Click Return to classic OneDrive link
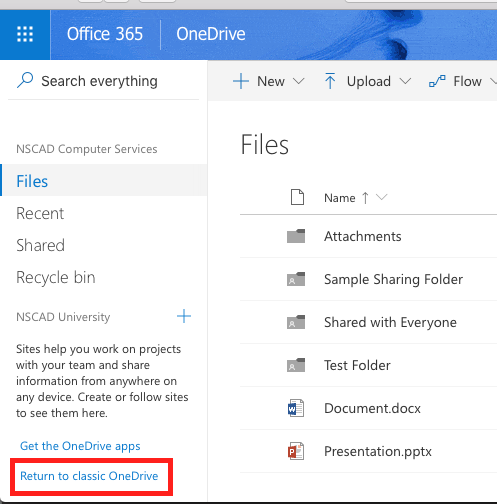Screen dimensions: 497x504 point(89,476)
